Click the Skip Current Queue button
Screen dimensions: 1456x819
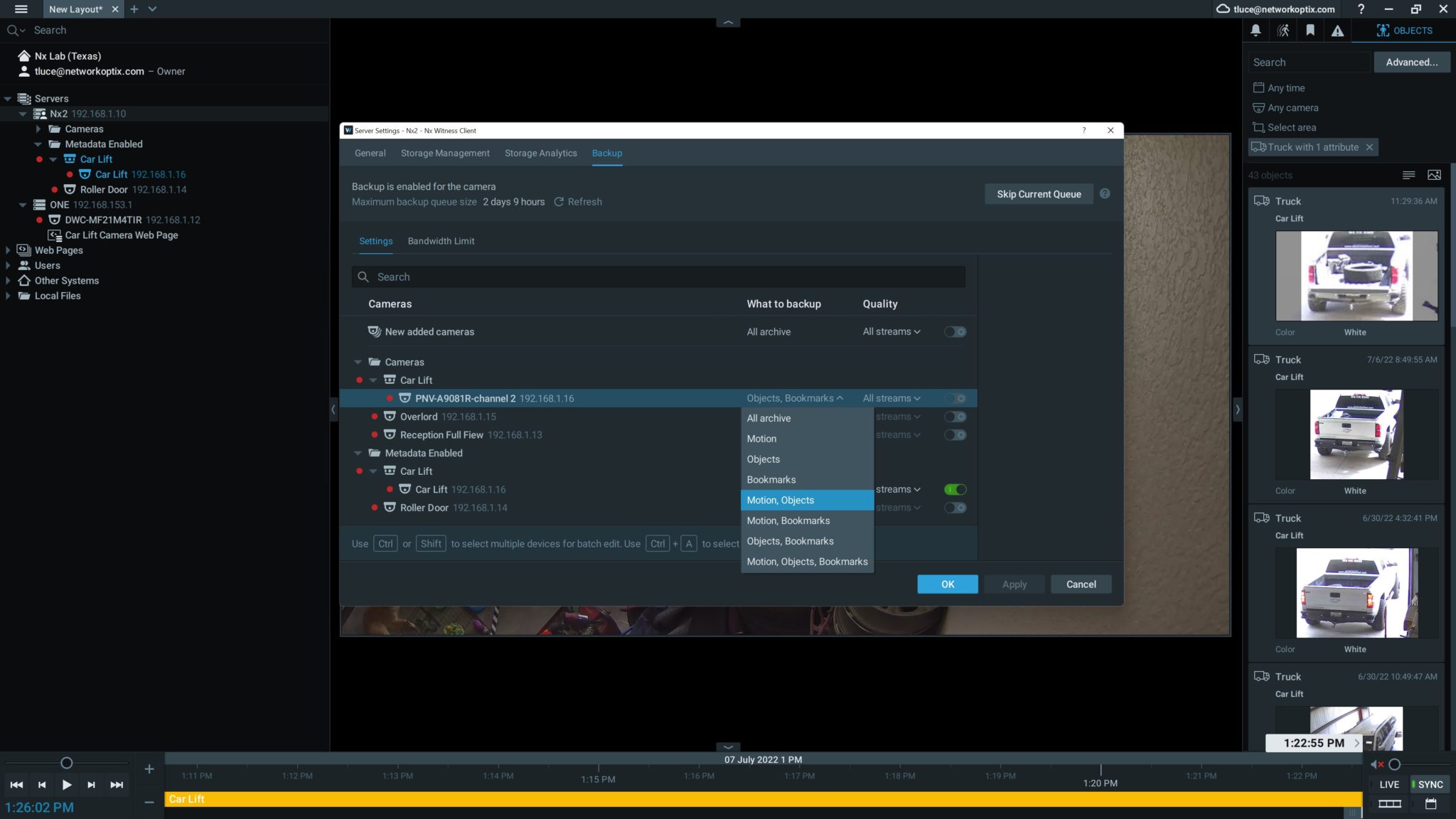1038,194
